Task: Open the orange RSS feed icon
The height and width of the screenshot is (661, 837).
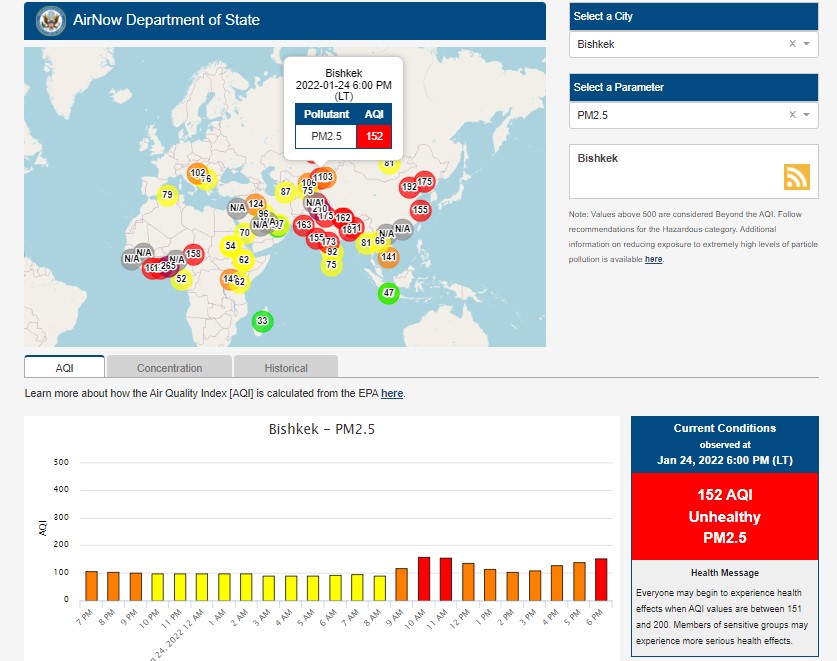Action: coord(796,177)
